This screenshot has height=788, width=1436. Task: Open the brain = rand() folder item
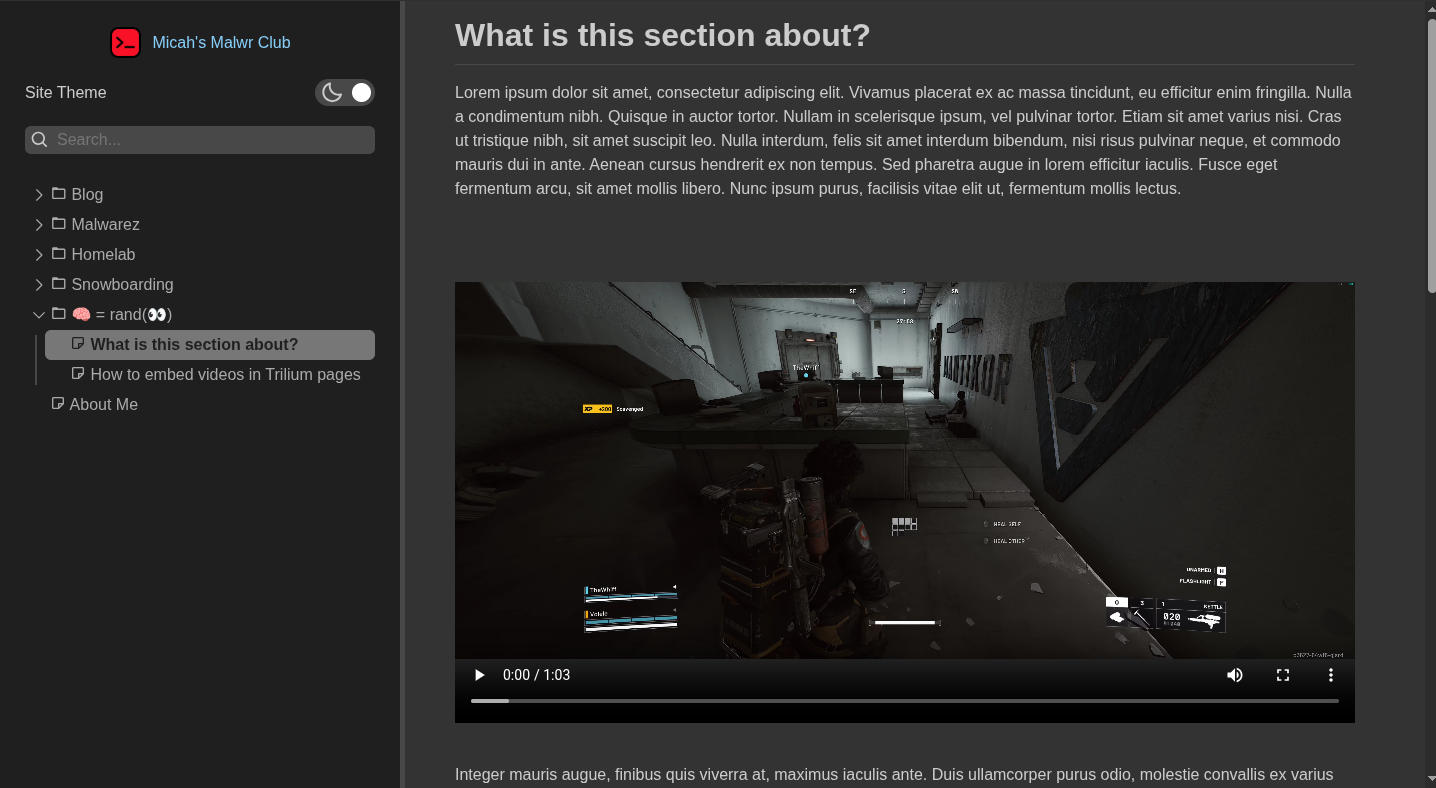coord(122,315)
